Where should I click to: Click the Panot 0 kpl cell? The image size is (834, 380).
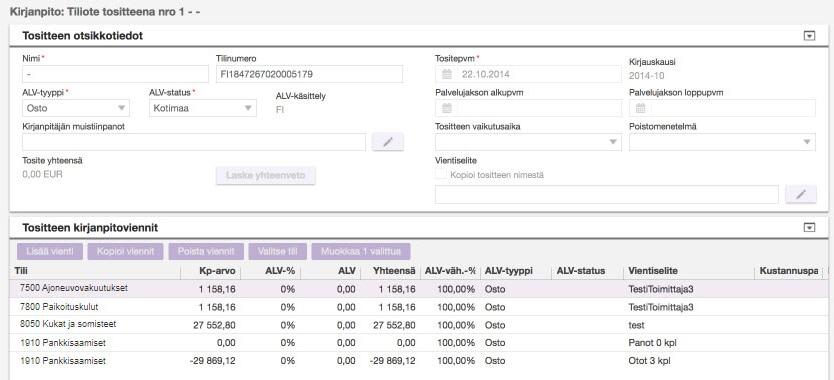652,343
